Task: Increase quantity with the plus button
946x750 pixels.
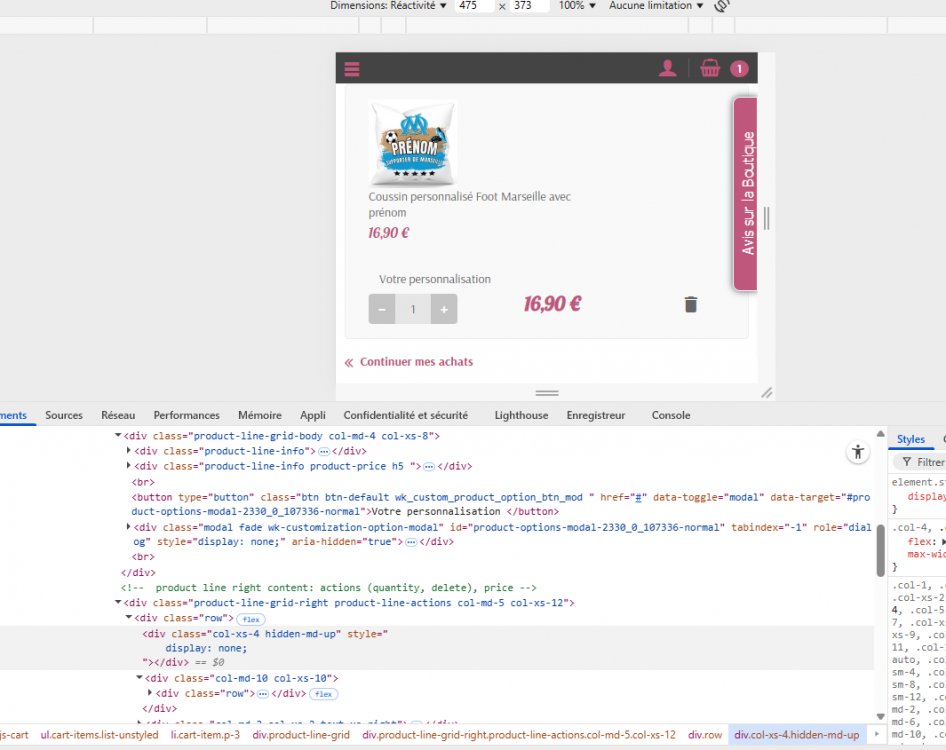Action: [x=444, y=309]
